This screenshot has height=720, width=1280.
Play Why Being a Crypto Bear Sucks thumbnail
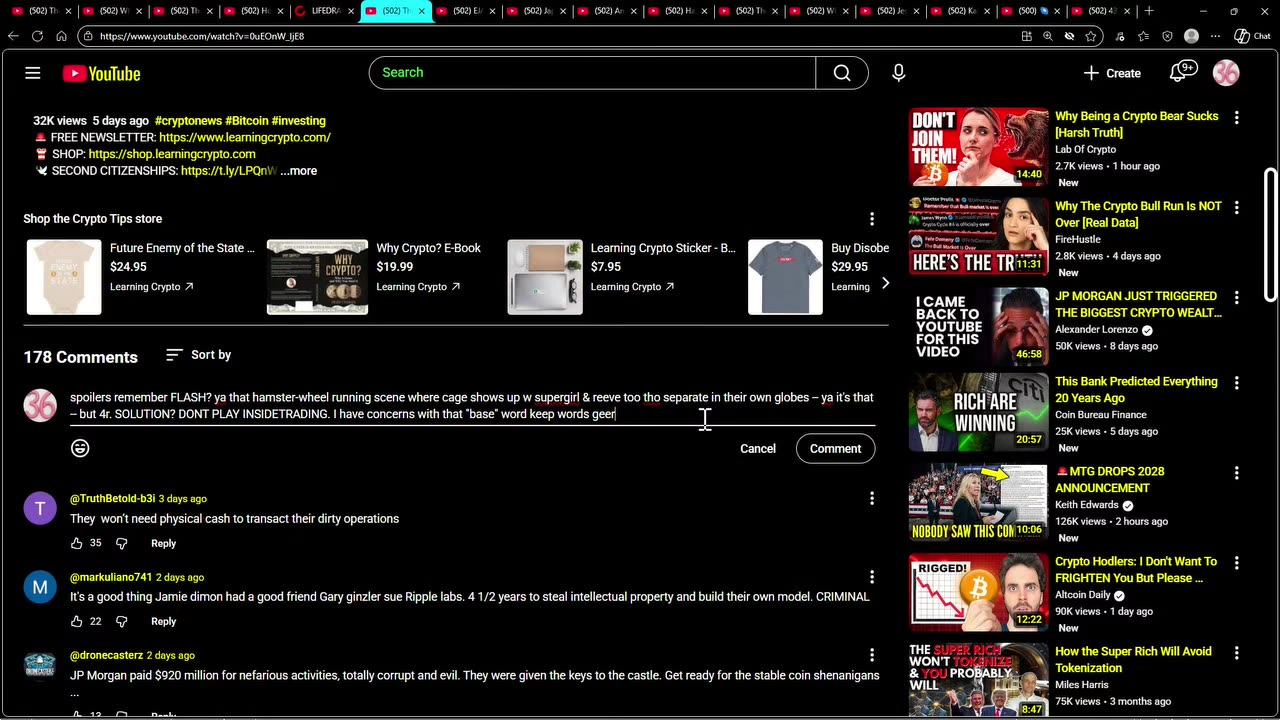click(978, 147)
